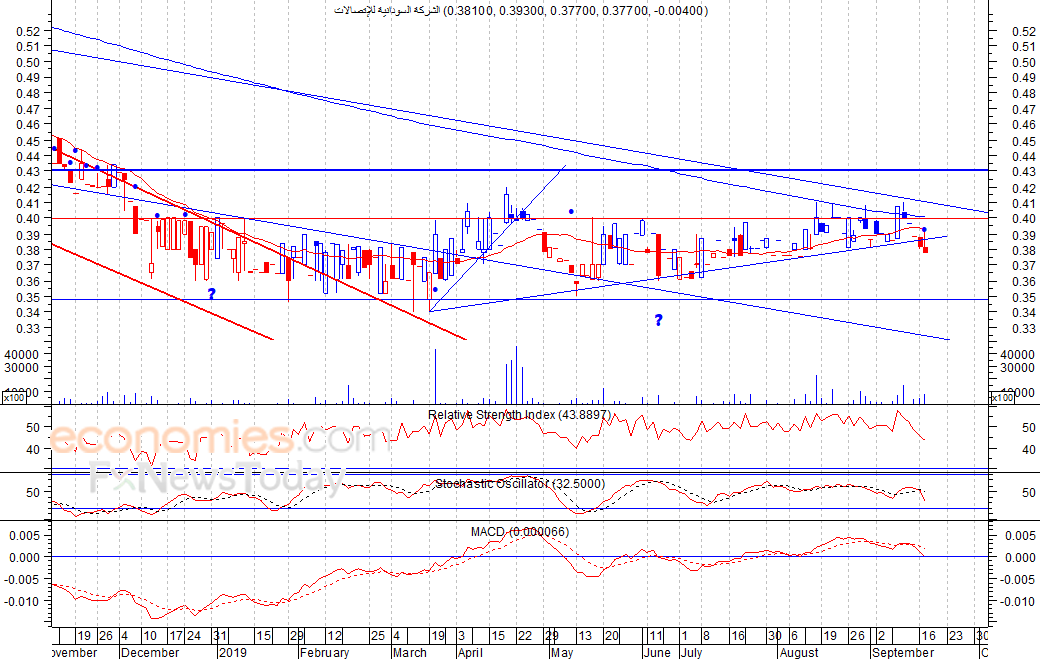Click the Stochastic Oscillator (32.5000) label
Image resolution: width=1040 pixels, height=659 pixels.
[x=520, y=484]
